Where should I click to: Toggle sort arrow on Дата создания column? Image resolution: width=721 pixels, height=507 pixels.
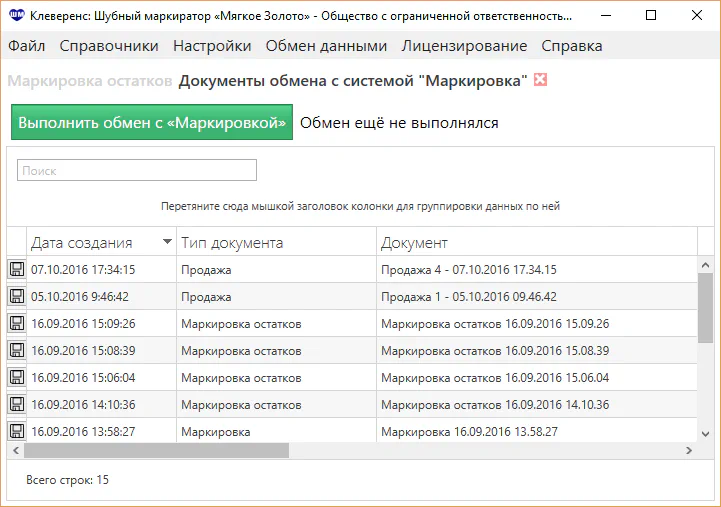coord(167,243)
